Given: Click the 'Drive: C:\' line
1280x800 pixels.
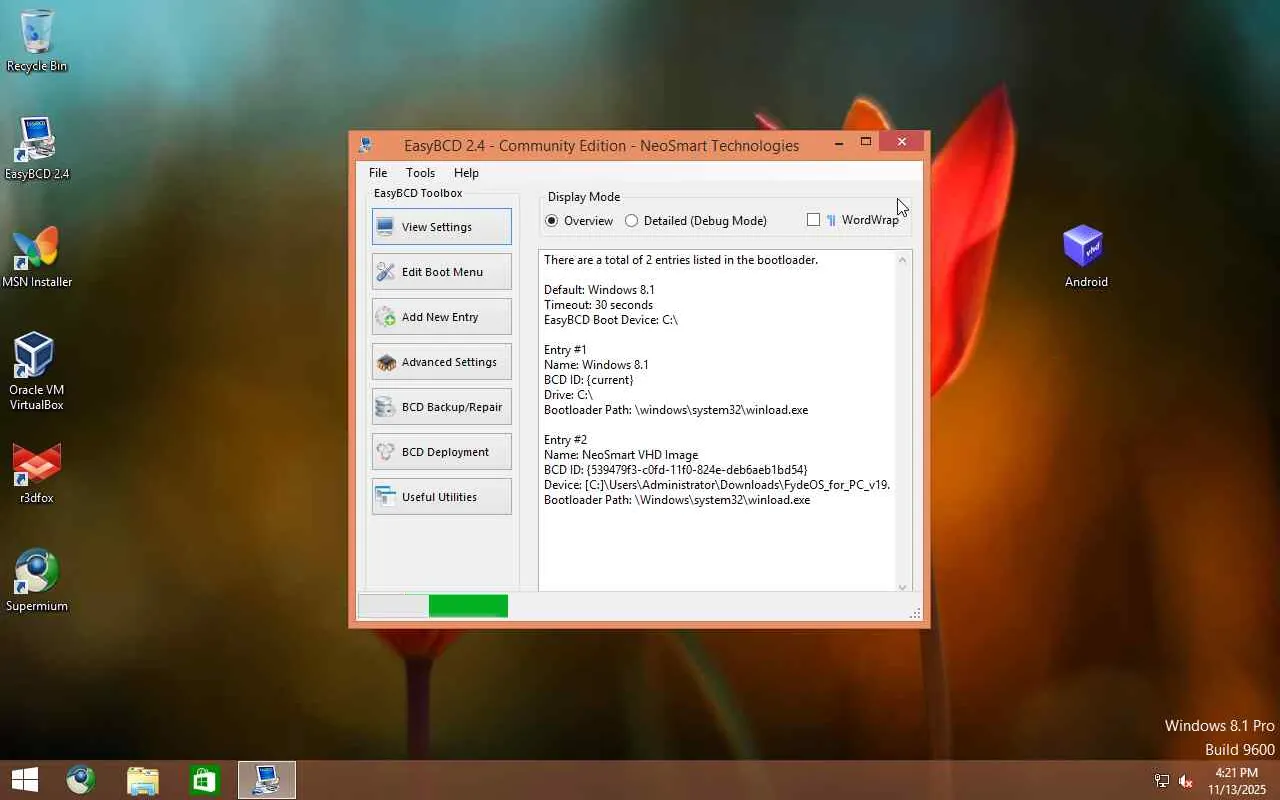Looking at the screenshot, I should coord(568,395).
